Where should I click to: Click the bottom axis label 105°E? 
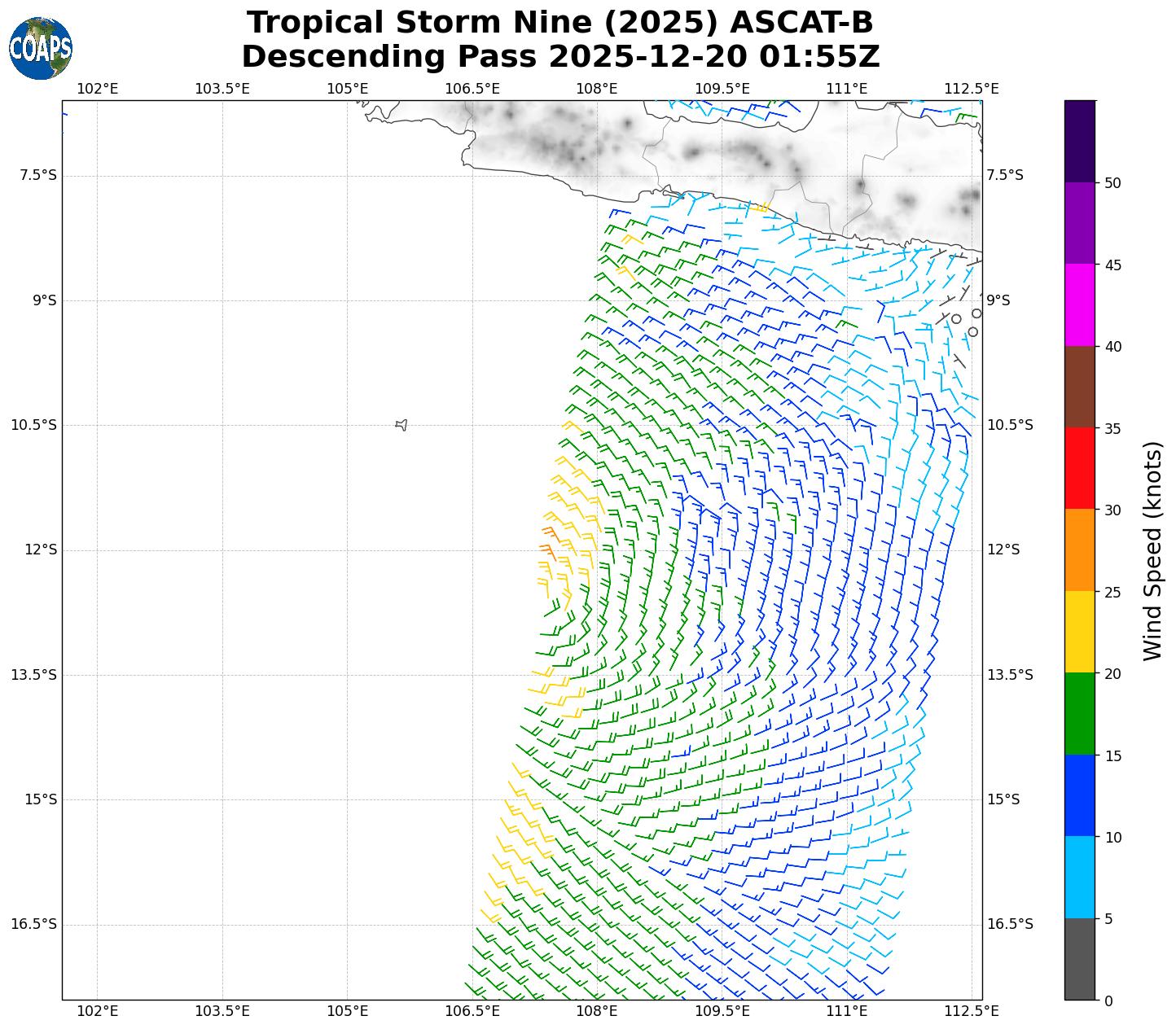[347, 1011]
